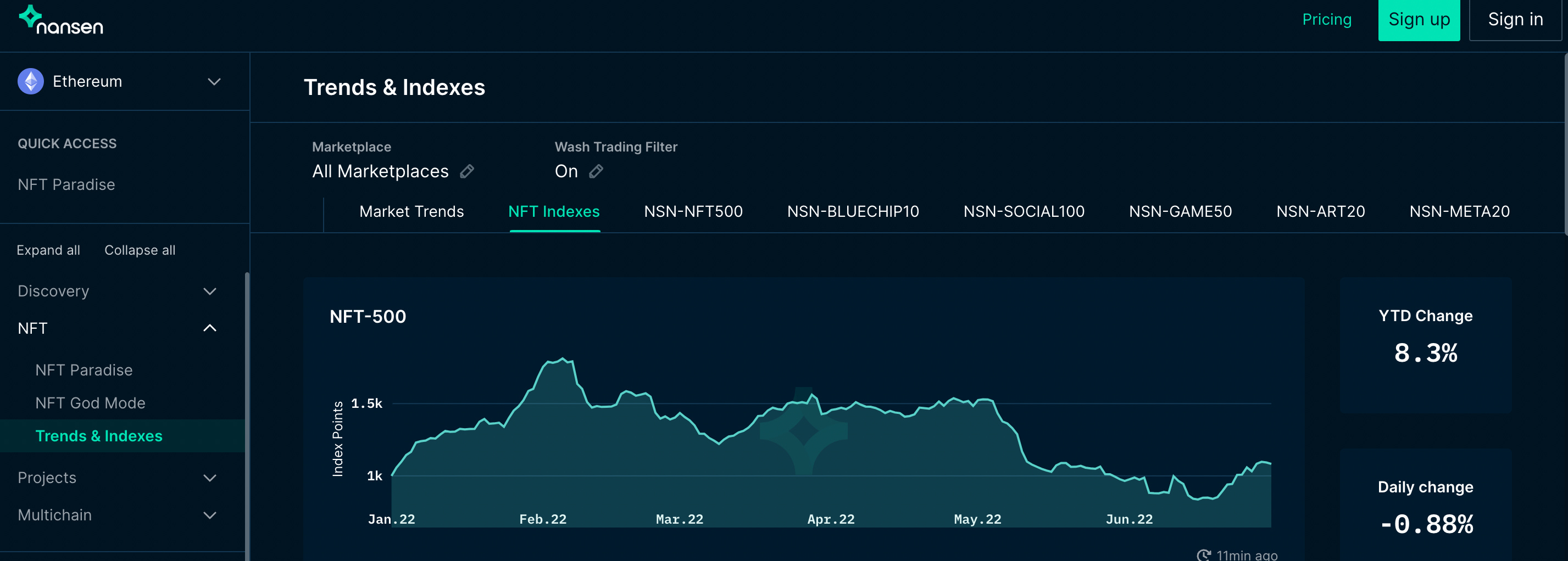Open the NSN-BLUECHIP10 tab
Viewport: 1568px width, 561px height.
(x=853, y=212)
